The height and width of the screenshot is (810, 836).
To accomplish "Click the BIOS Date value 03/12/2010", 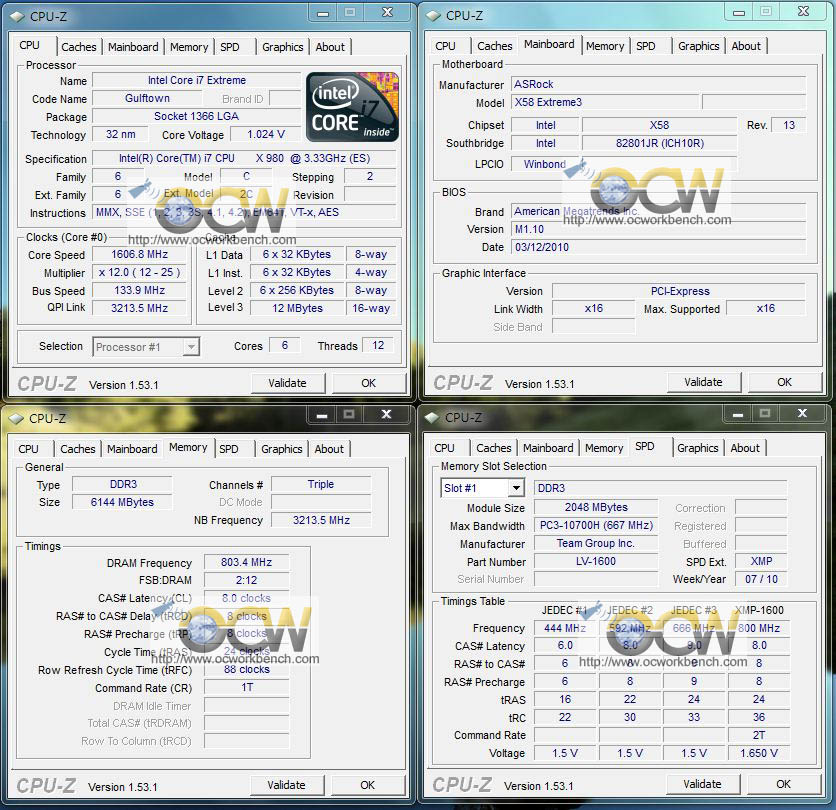I will (x=658, y=247).
